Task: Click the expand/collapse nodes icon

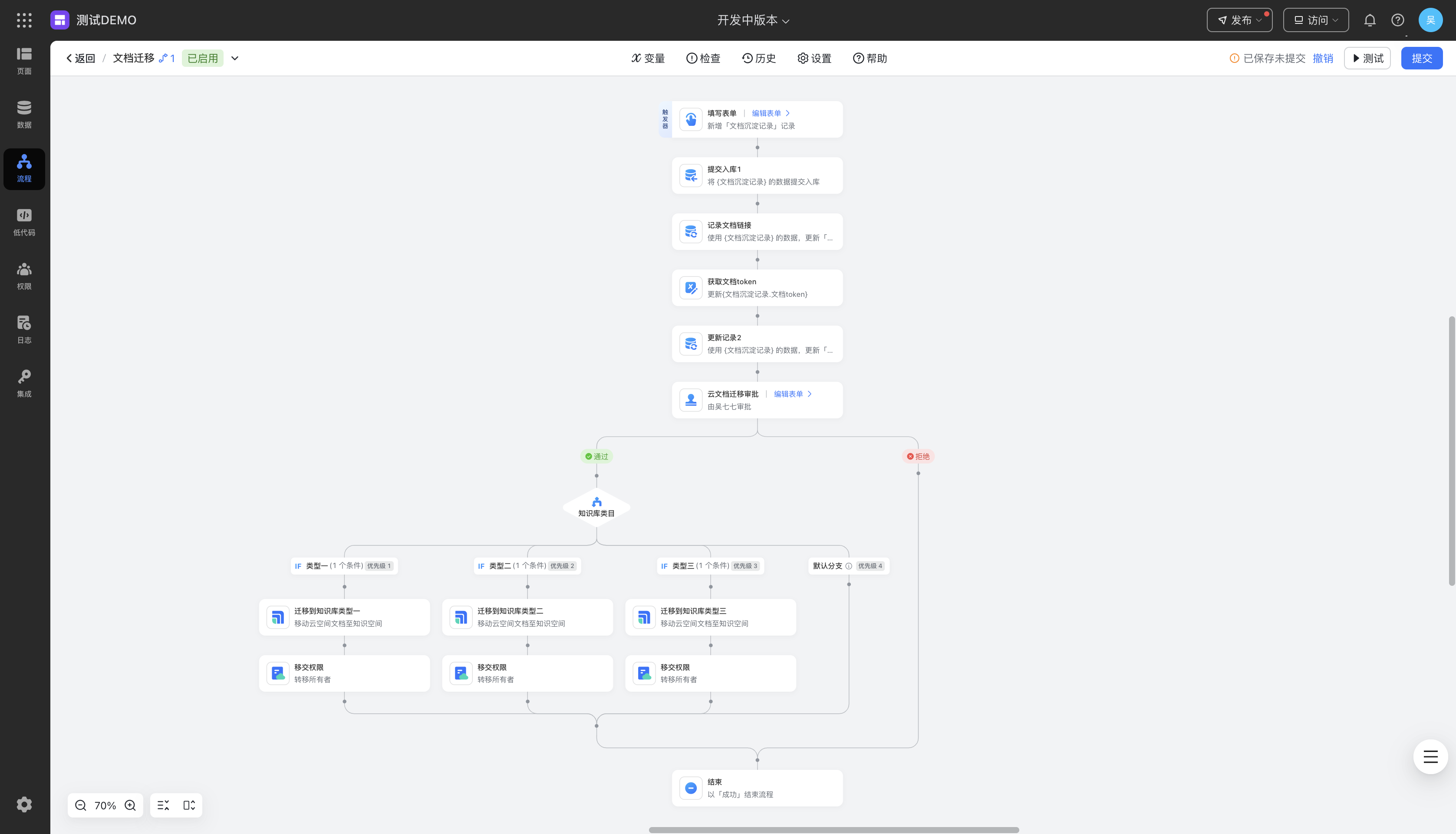Action: [x=189, y=805]
